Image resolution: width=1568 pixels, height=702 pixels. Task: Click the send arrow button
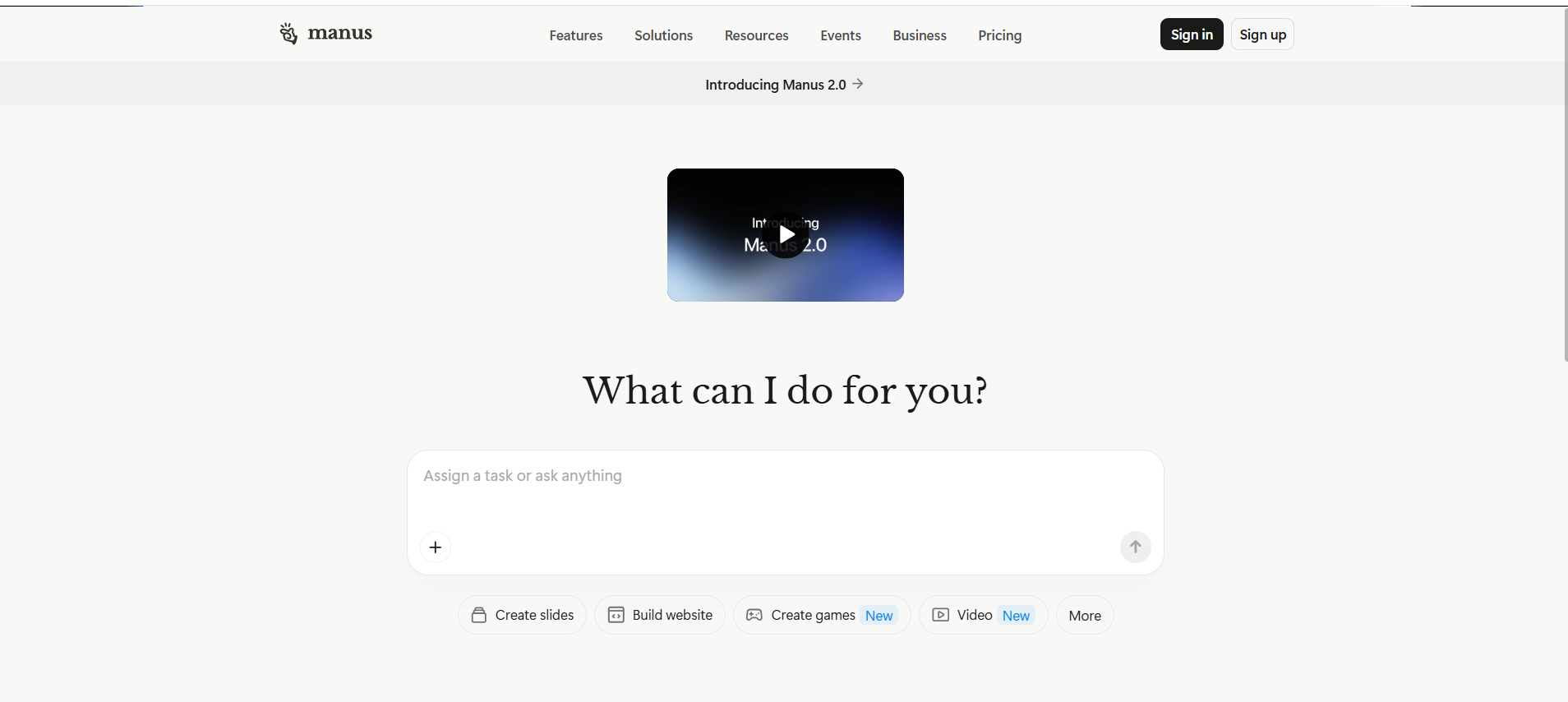(x=1136, y=547)
